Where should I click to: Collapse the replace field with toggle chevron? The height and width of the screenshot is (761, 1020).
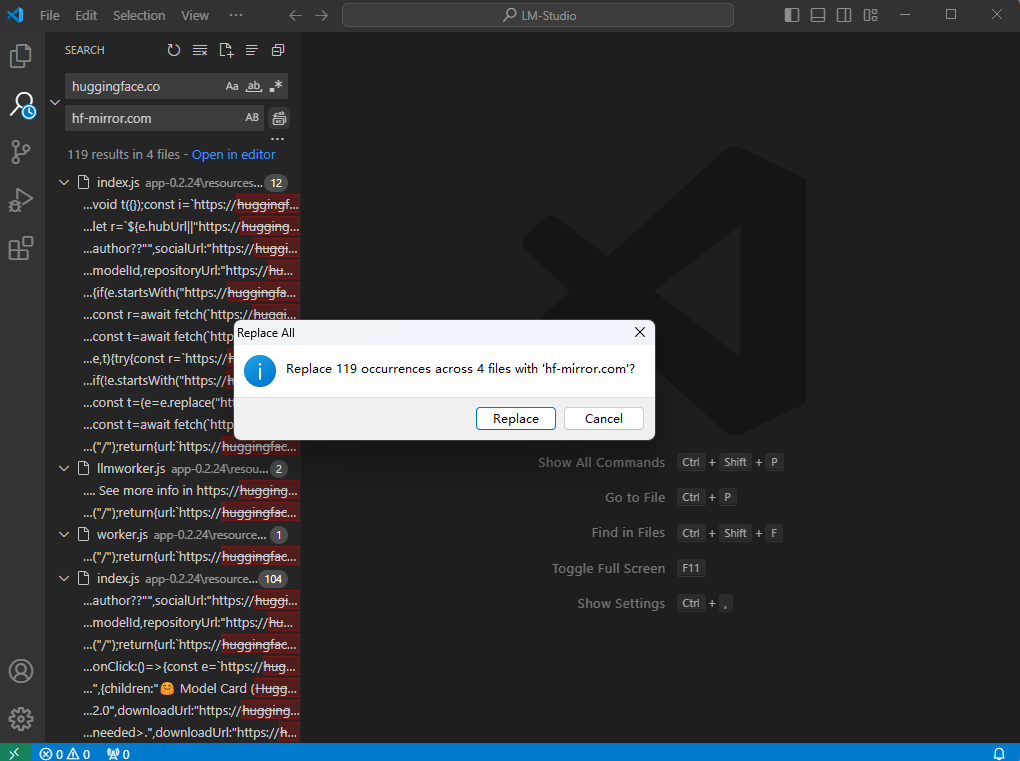pyautogui.click(x=55, y=102)
